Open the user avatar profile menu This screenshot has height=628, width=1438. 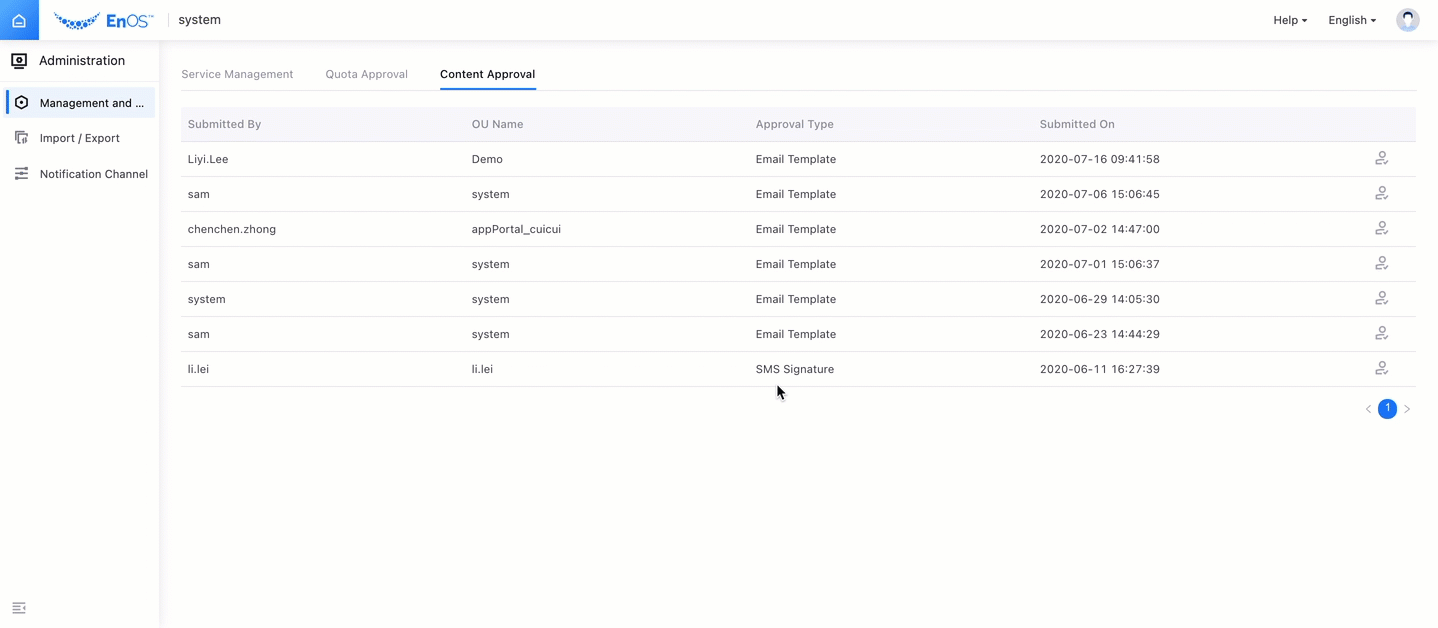click(x=1407, y=20)
